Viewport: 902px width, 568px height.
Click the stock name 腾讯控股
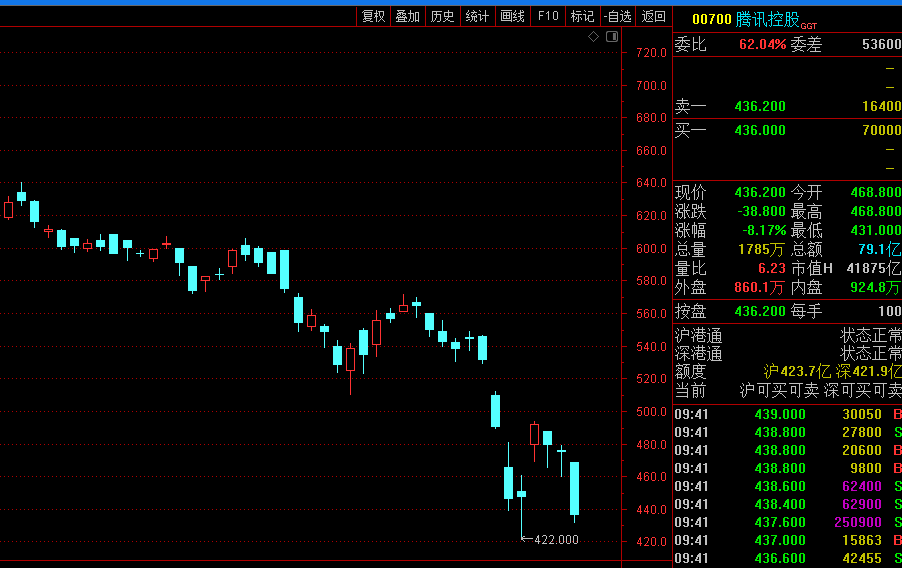tap(767, 19)
